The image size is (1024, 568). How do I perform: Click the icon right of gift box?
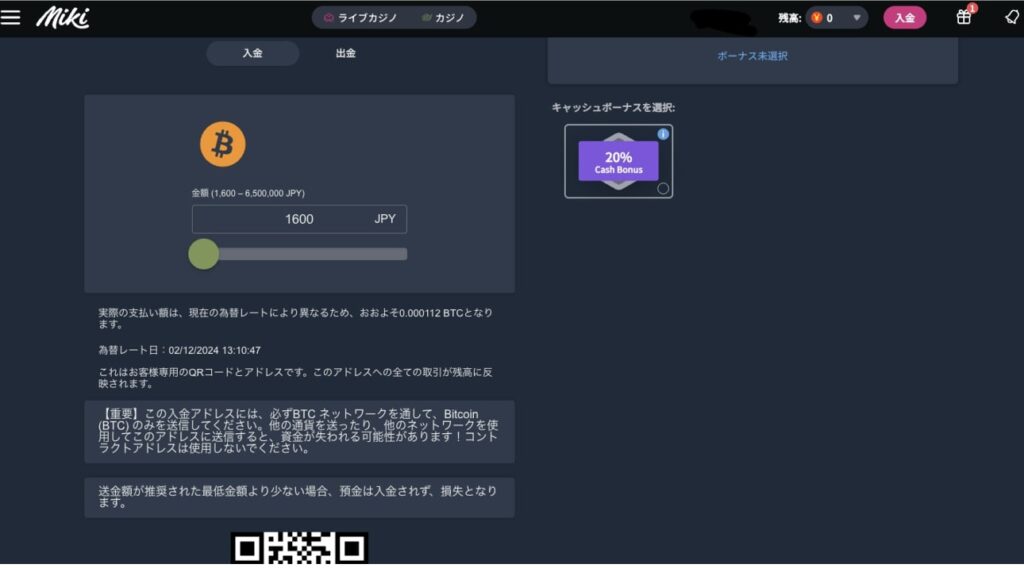point(1012,17)
